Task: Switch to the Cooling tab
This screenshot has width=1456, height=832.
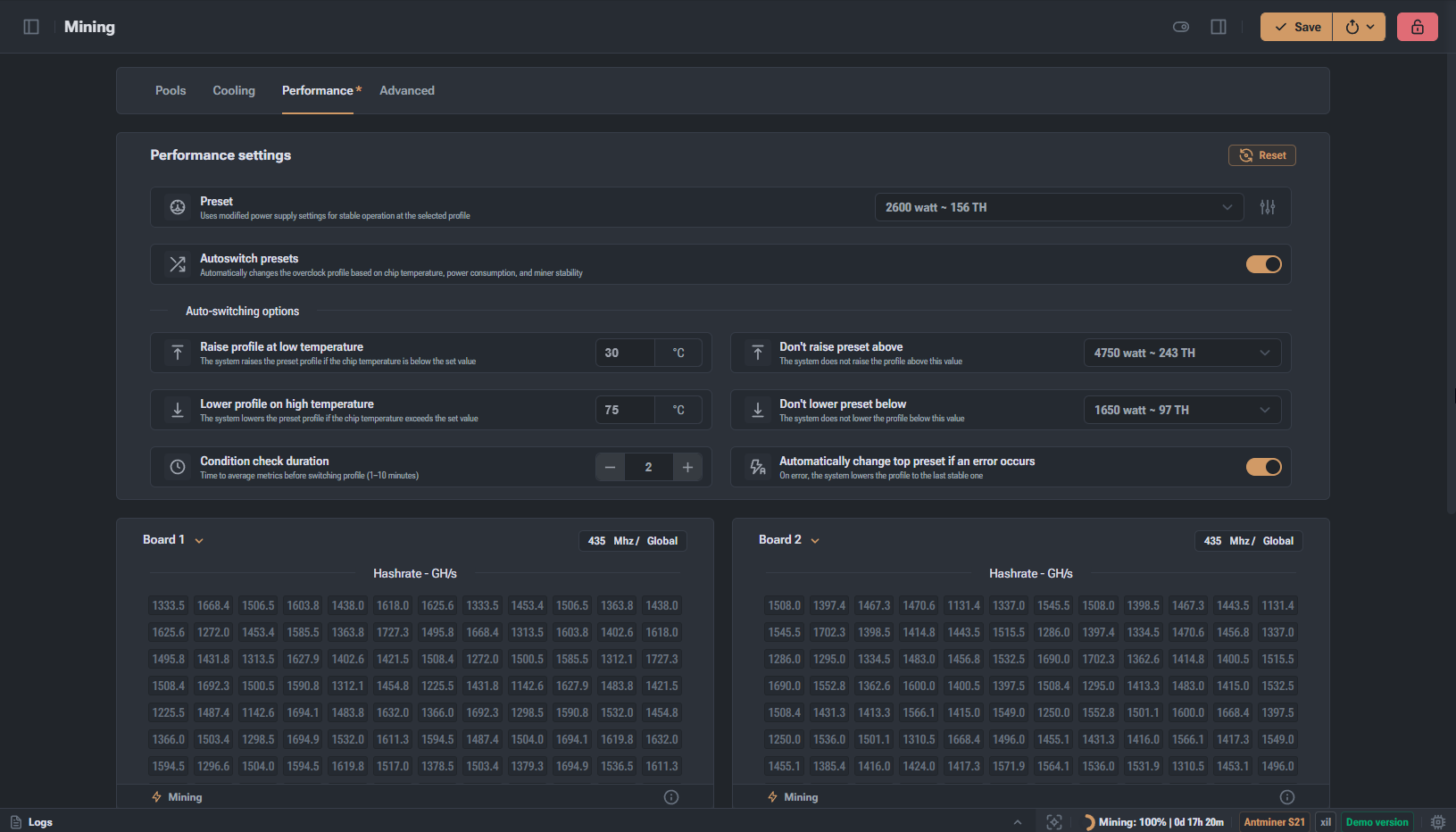Action: click(x=234, y=90)
